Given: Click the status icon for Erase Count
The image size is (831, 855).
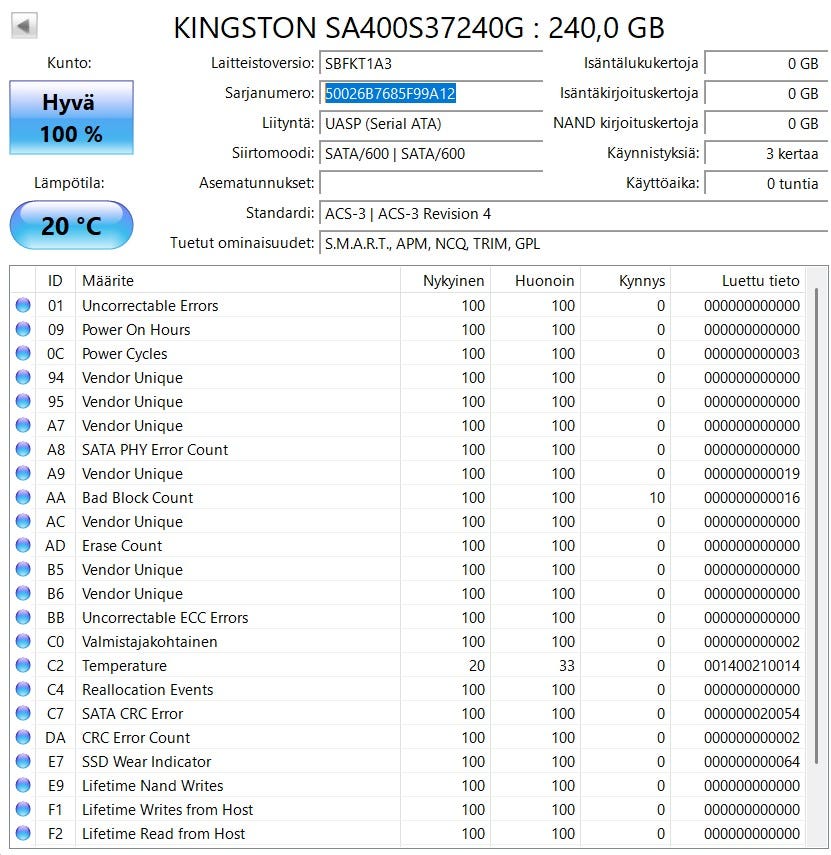Looking at the screenshot, I should tap(23, 545).
